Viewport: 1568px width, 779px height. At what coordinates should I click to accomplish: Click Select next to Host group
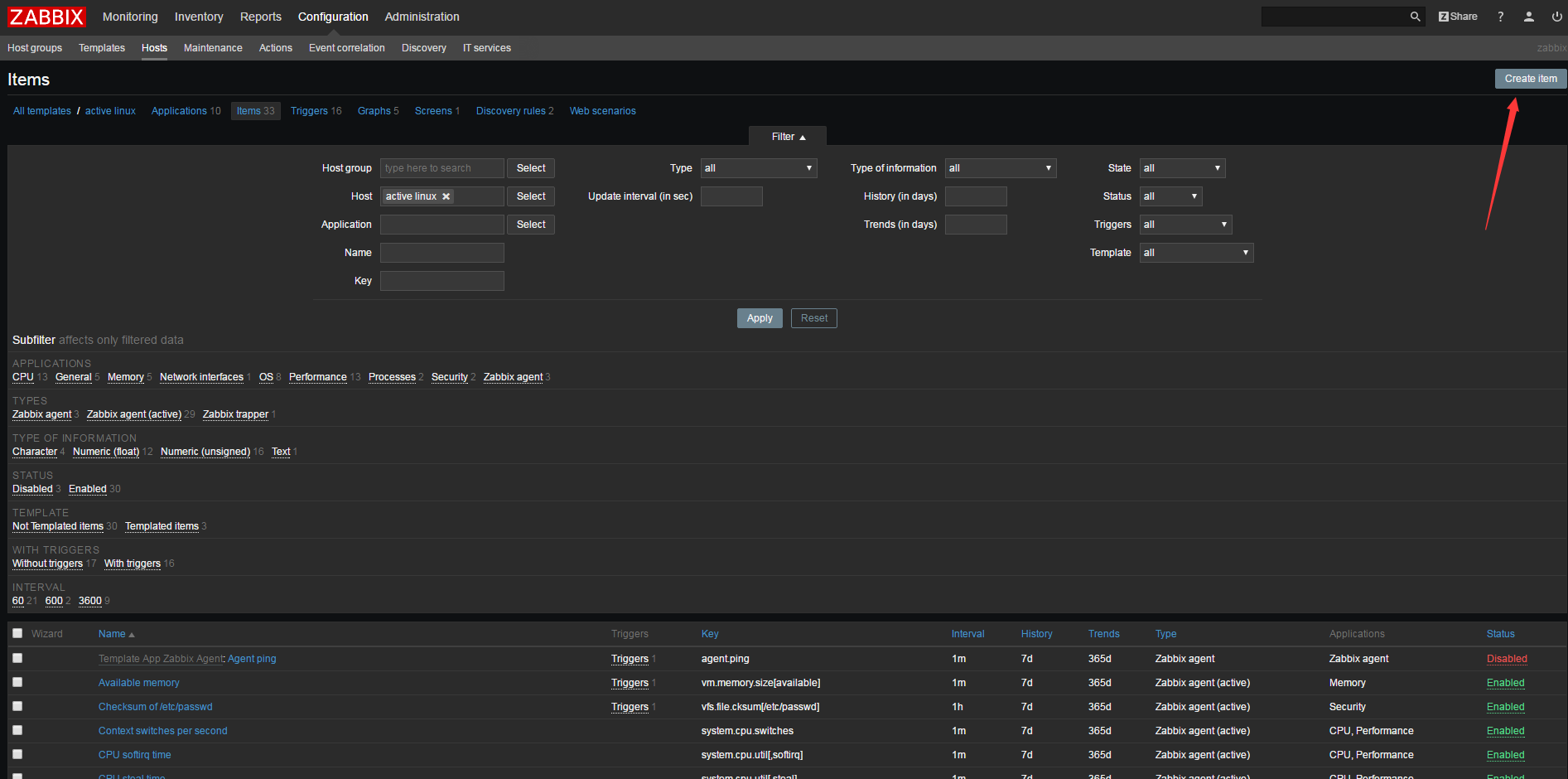click(x=531, y=168)
